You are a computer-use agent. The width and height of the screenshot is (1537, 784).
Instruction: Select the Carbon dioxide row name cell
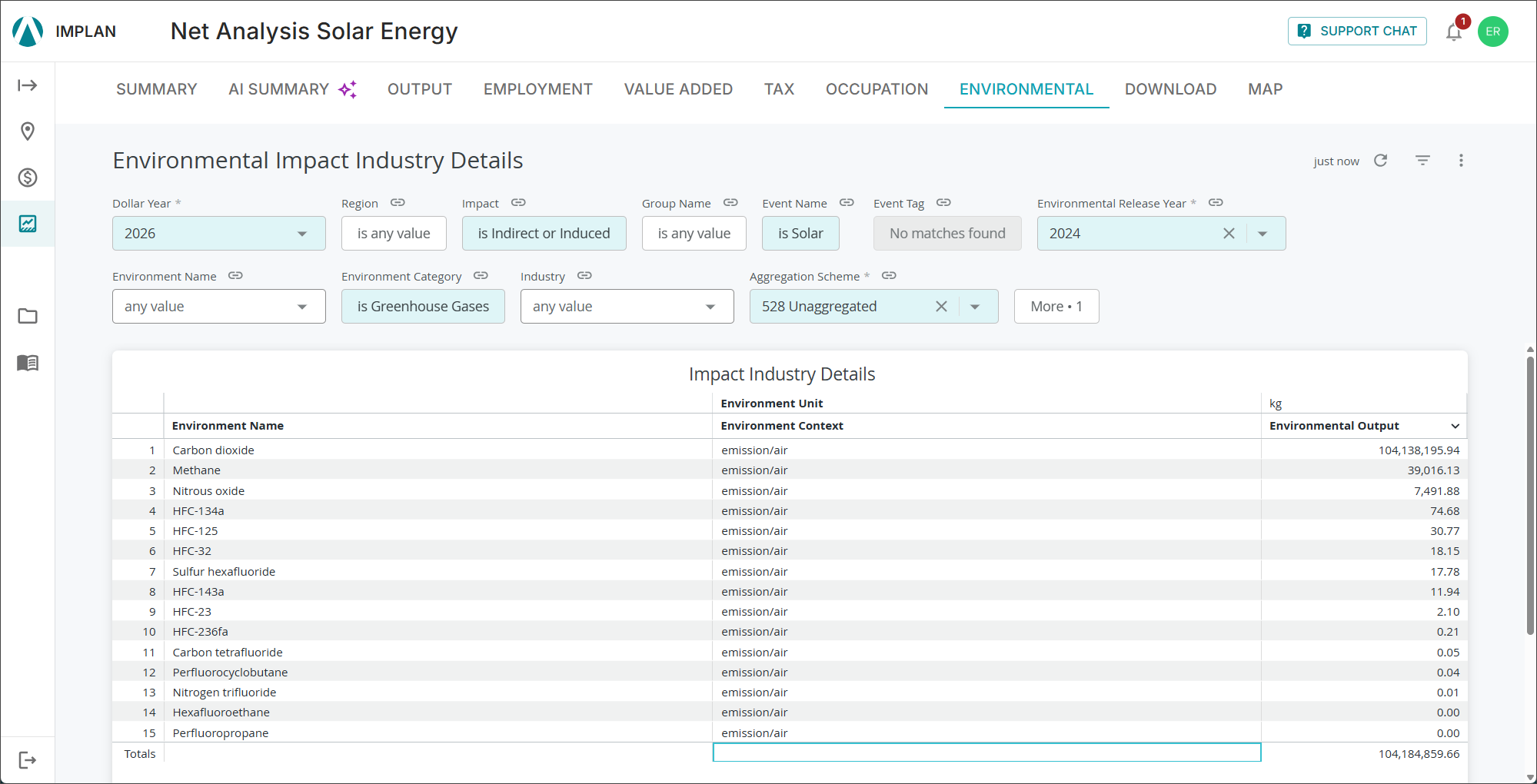click(438, 450)
